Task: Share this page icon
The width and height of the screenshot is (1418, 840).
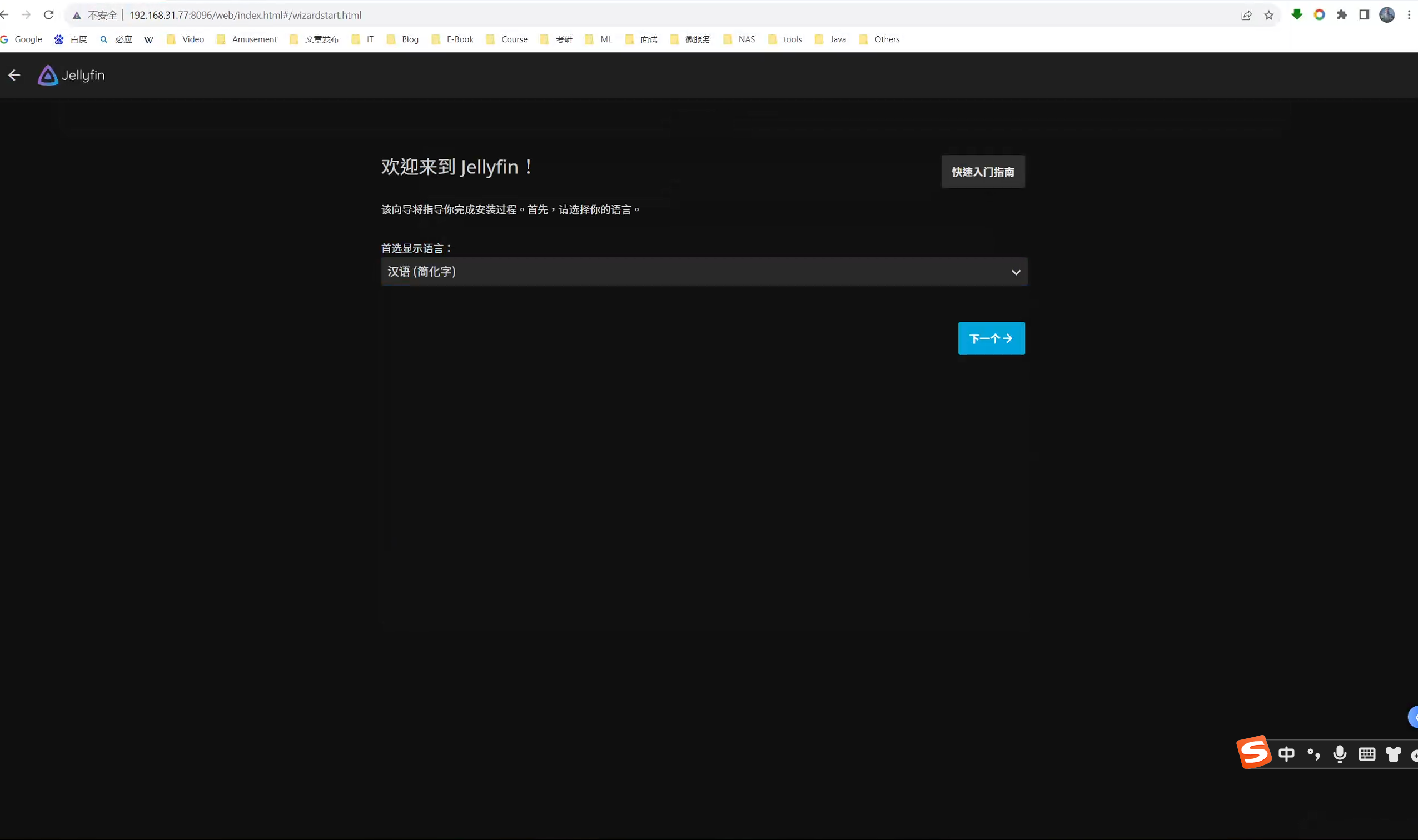Action: pyautogui.click(x=1246, y=16)
